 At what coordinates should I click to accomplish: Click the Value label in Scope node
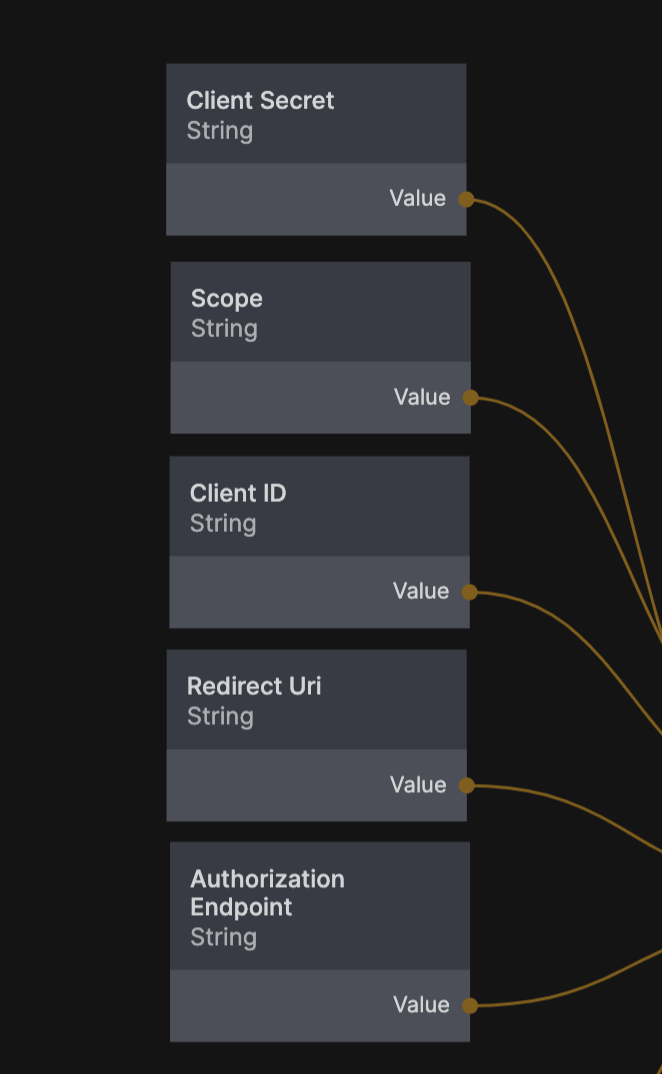pos(422,397)
